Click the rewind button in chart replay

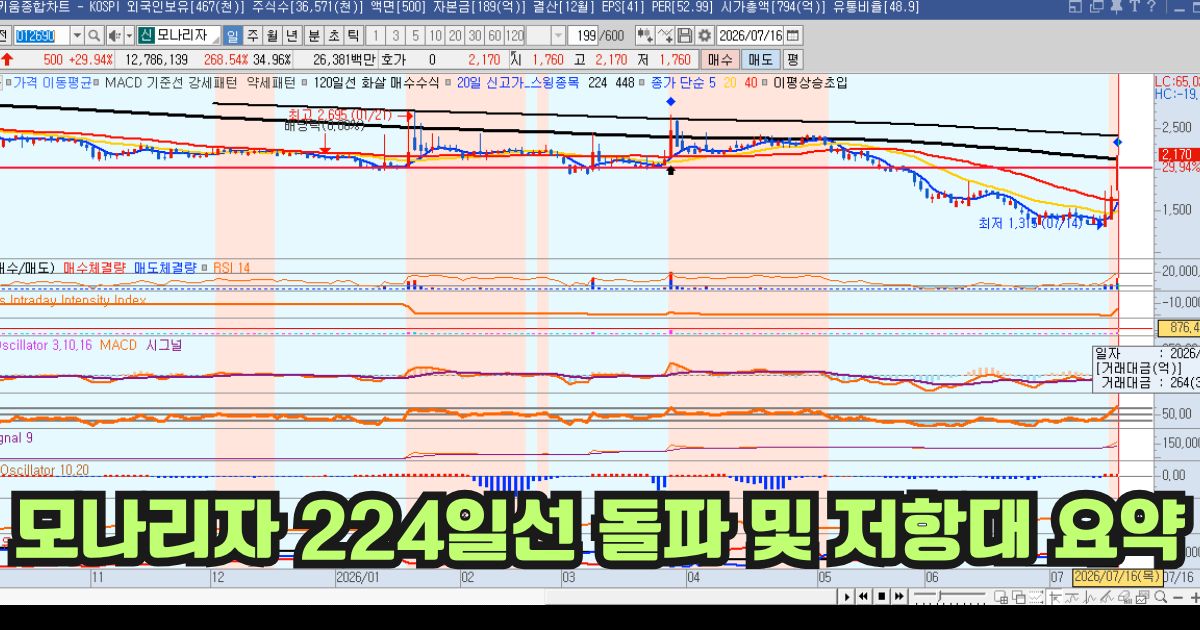pyautogui.click(x=863, y=597)
